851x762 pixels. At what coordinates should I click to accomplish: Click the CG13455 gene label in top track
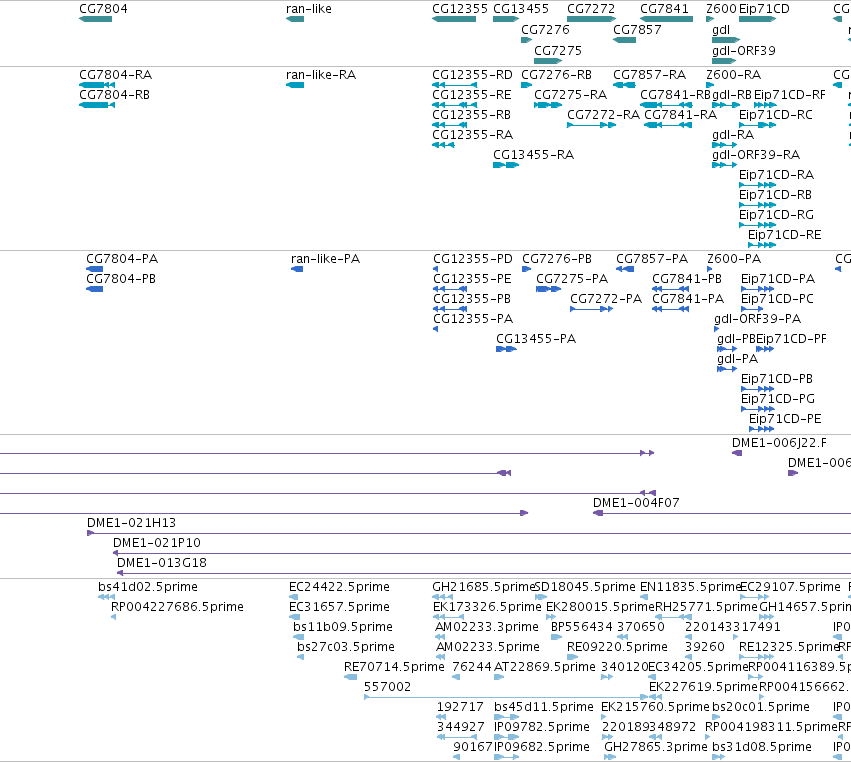(x=520, y=9)
